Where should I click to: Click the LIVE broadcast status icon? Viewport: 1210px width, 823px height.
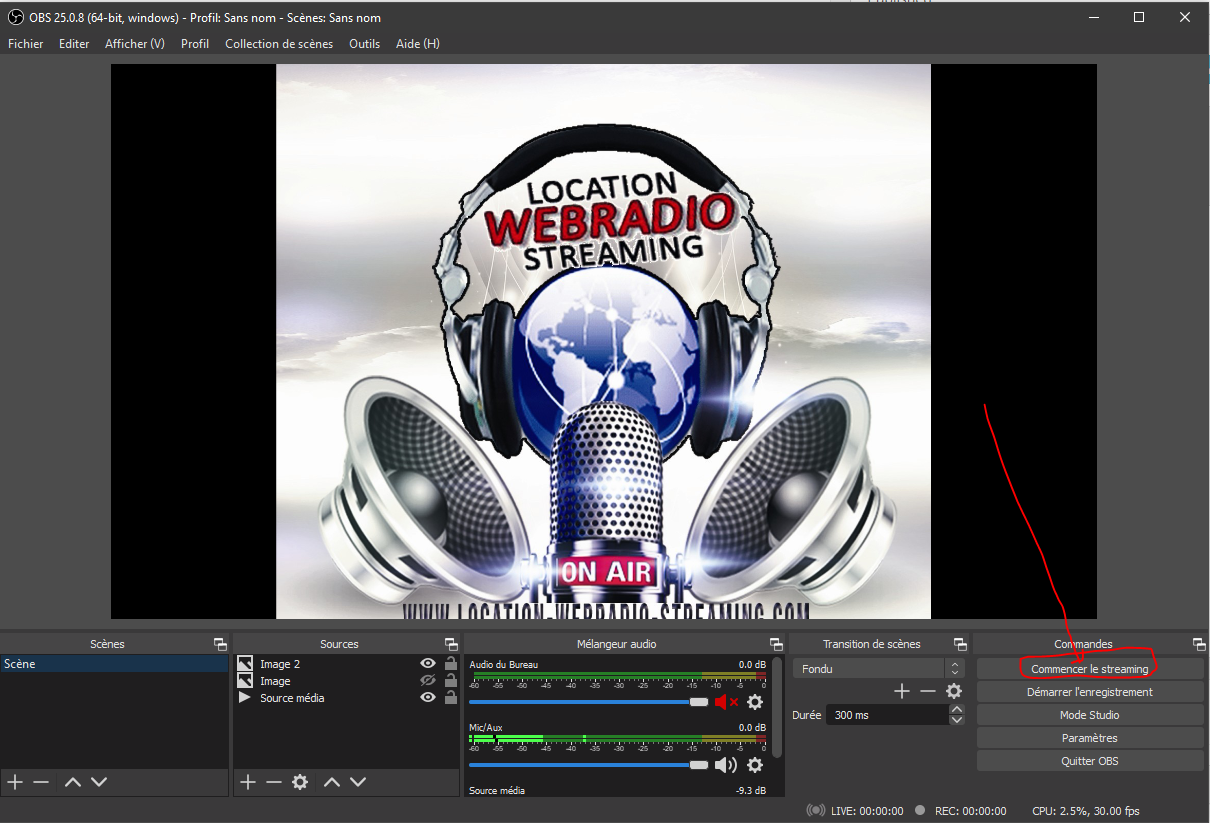(x=816, y=811)
